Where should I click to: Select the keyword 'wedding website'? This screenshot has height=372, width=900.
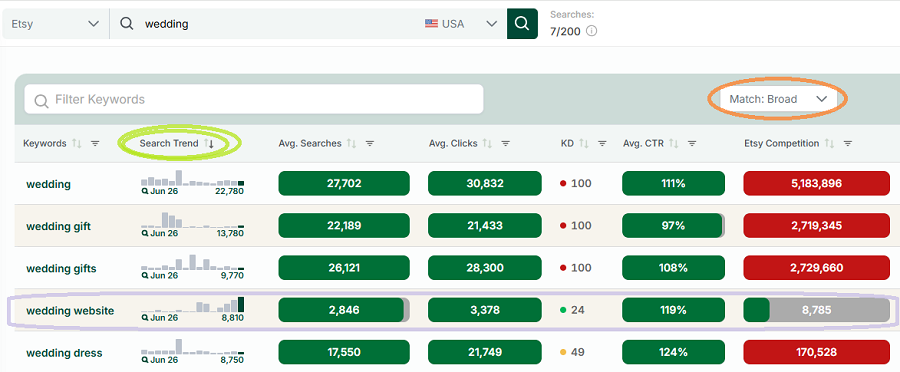tap(70, 311)
